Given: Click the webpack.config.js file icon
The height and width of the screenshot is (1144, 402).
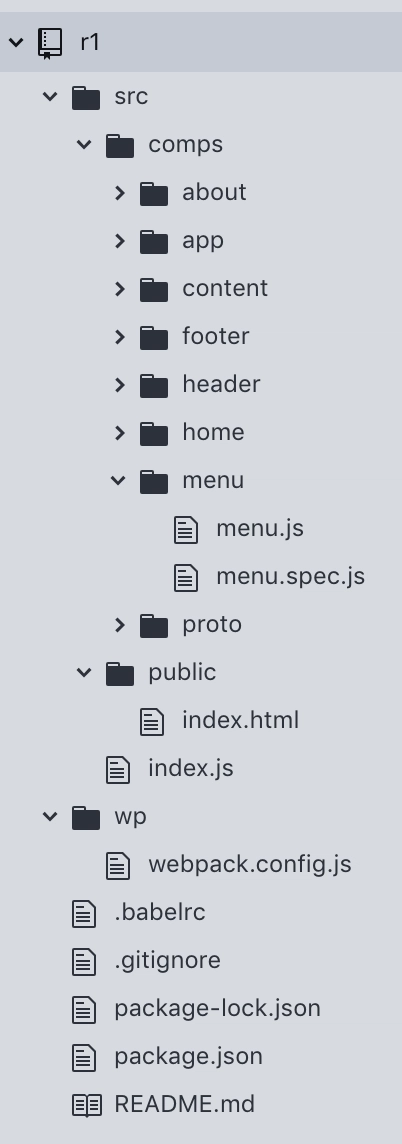Looking at the screenshot, I should click(x=118, y=865).
